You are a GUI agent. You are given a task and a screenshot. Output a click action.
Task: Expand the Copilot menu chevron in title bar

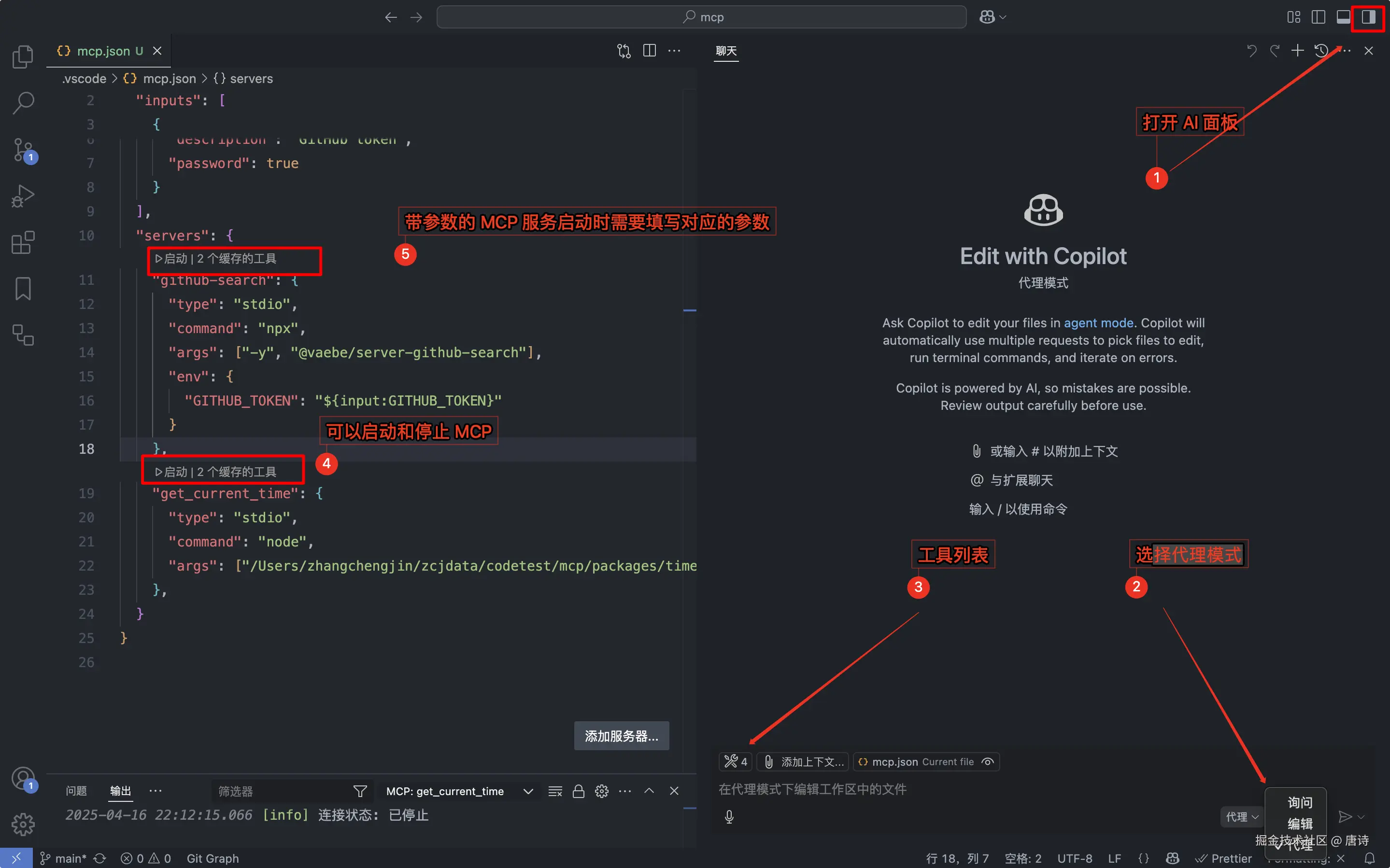pyautogui.click(x=1003, y=17)
